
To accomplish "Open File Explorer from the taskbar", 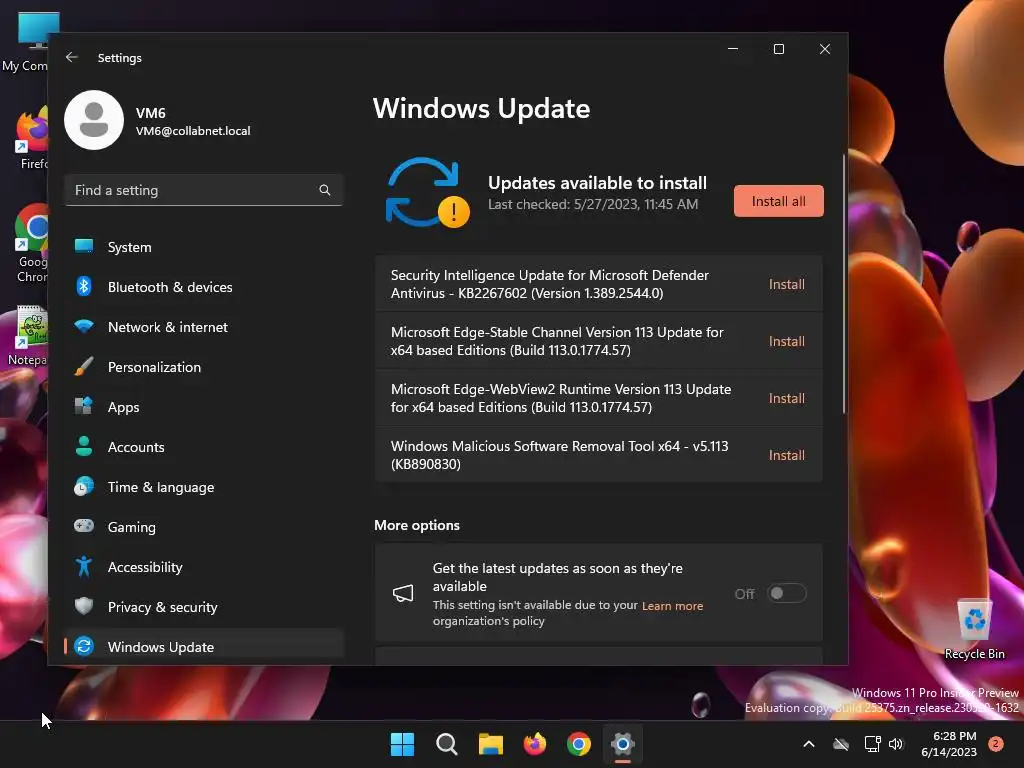I will click(490, 744).
